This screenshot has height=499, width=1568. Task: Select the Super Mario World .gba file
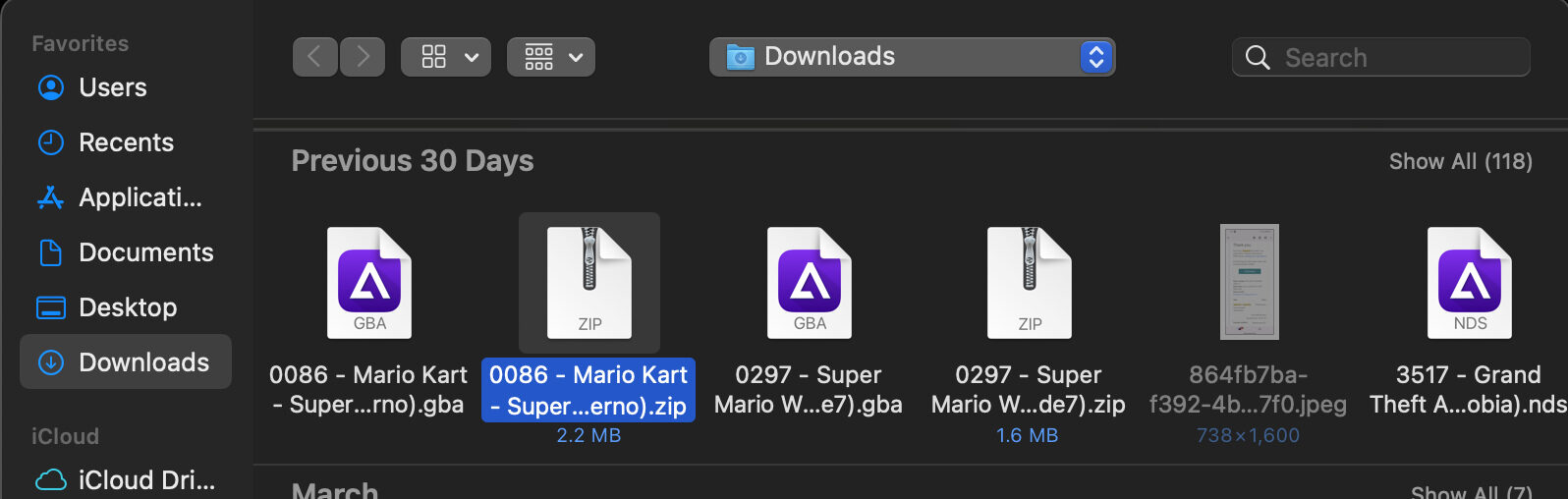810,283
